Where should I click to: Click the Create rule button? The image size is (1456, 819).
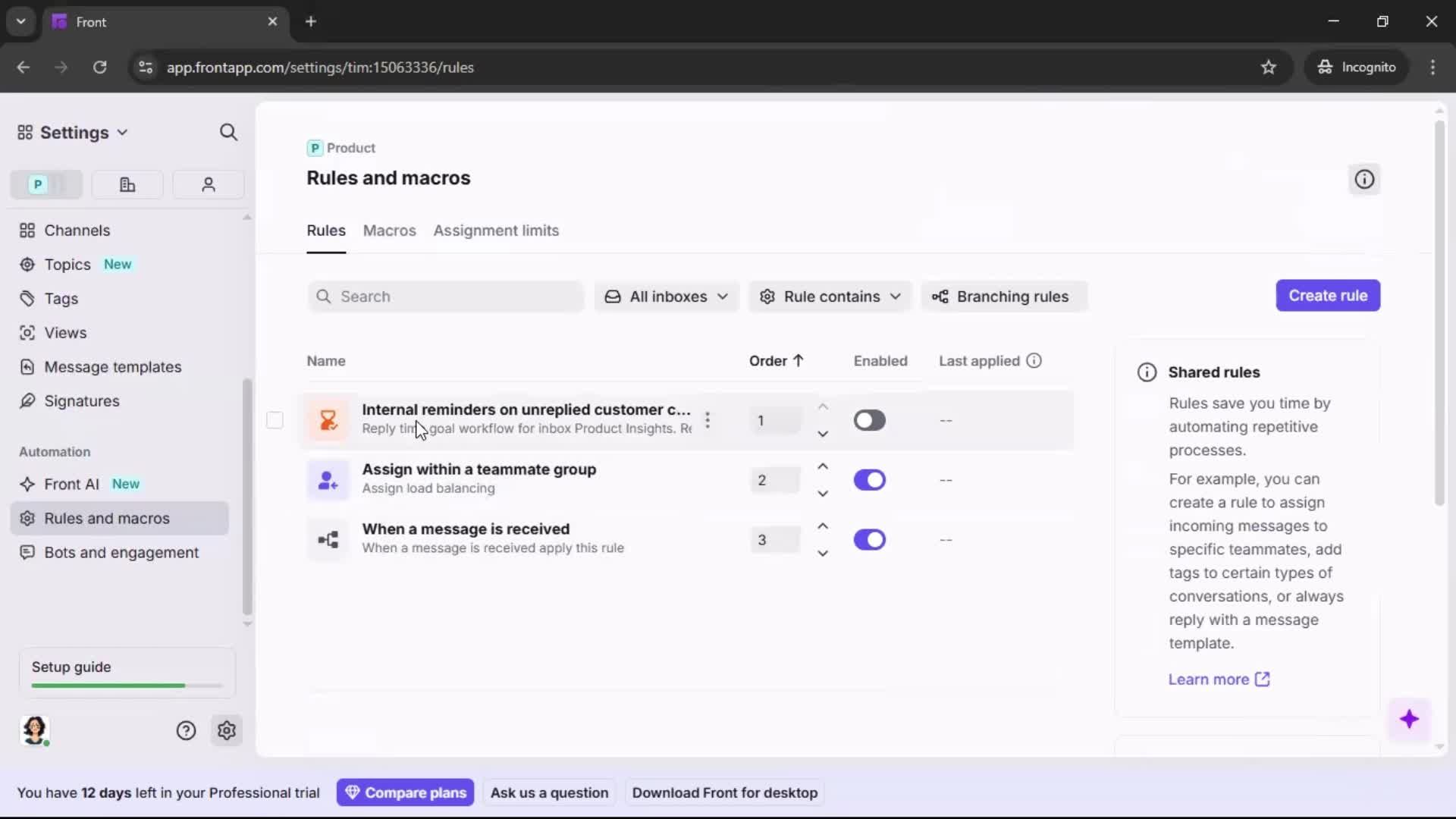pyautogui.click(x=1328, y=296)
